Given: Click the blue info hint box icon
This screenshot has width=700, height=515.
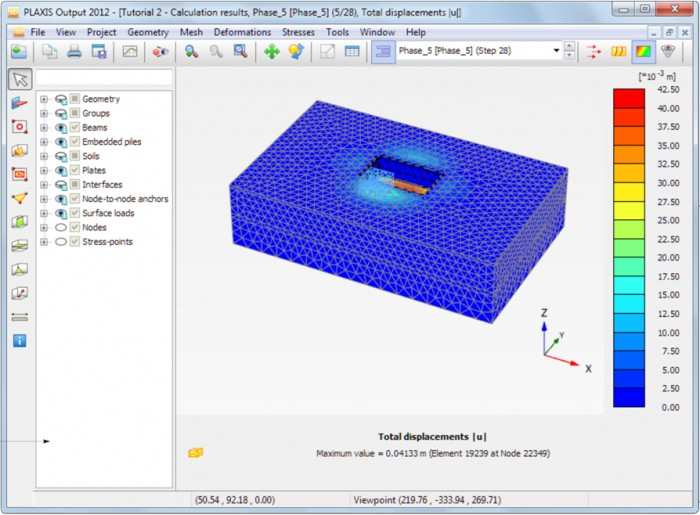Looking at the screenshot, I should (19, 341).
